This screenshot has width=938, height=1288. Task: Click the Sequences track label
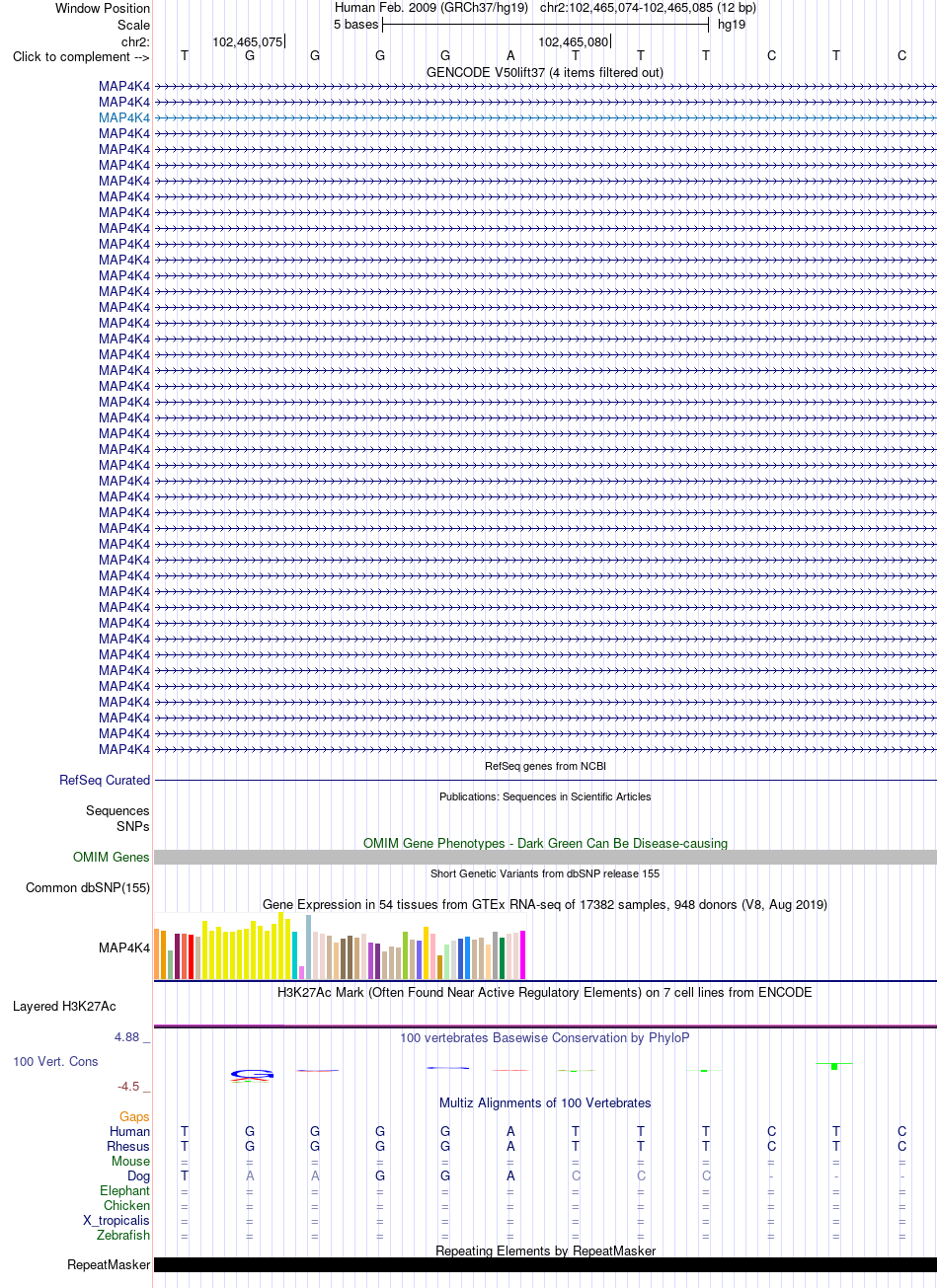pos(117,811)
